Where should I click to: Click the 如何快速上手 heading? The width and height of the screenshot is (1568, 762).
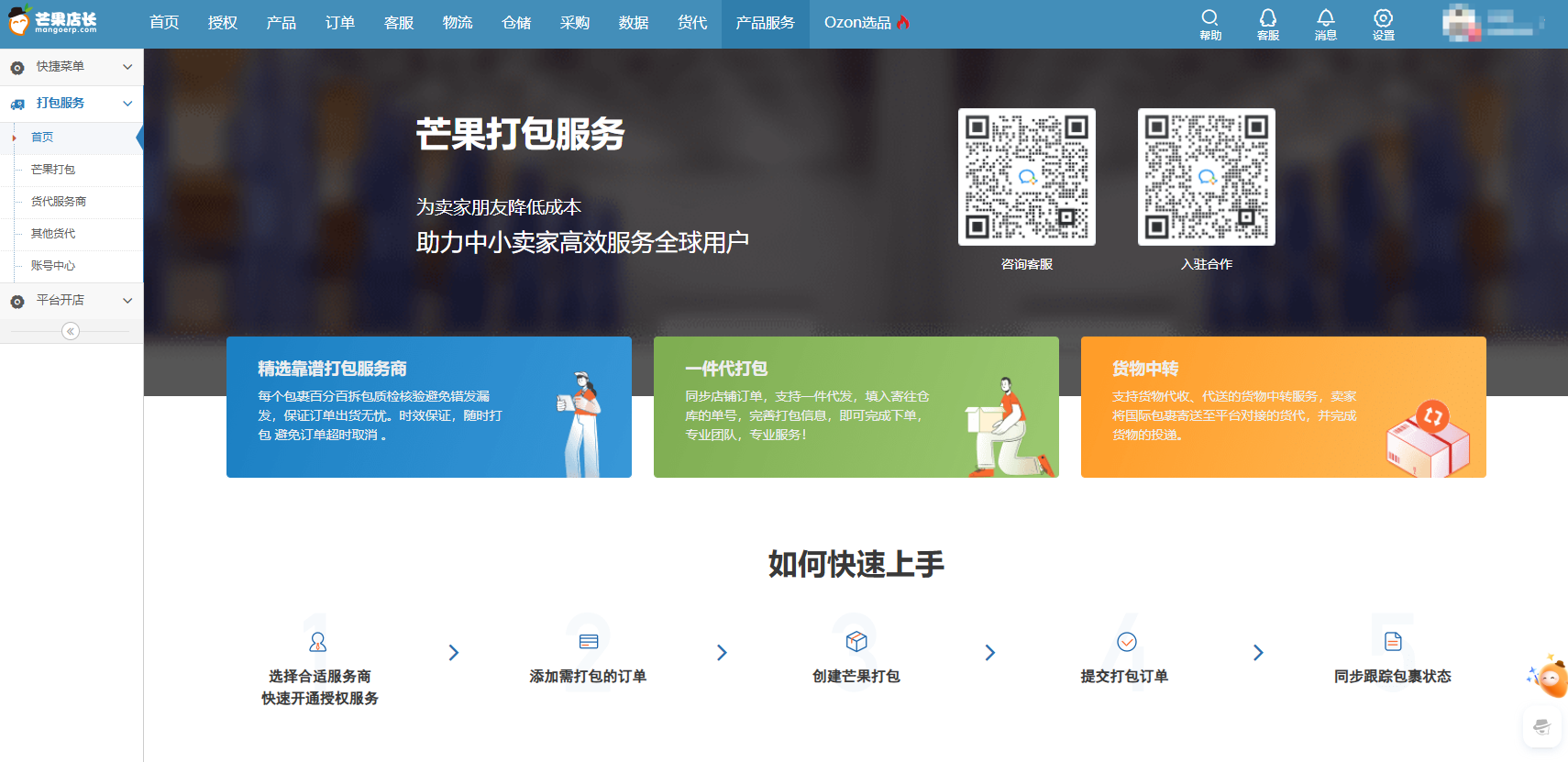coord(856,564)
